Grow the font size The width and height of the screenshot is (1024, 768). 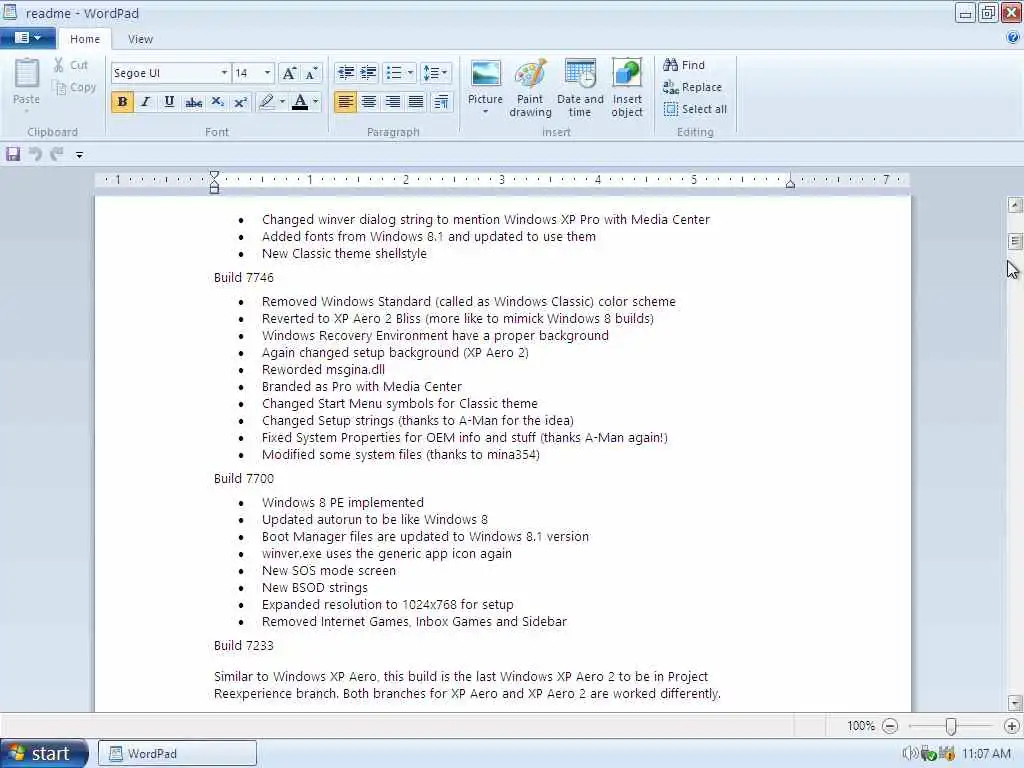point(289,73)
